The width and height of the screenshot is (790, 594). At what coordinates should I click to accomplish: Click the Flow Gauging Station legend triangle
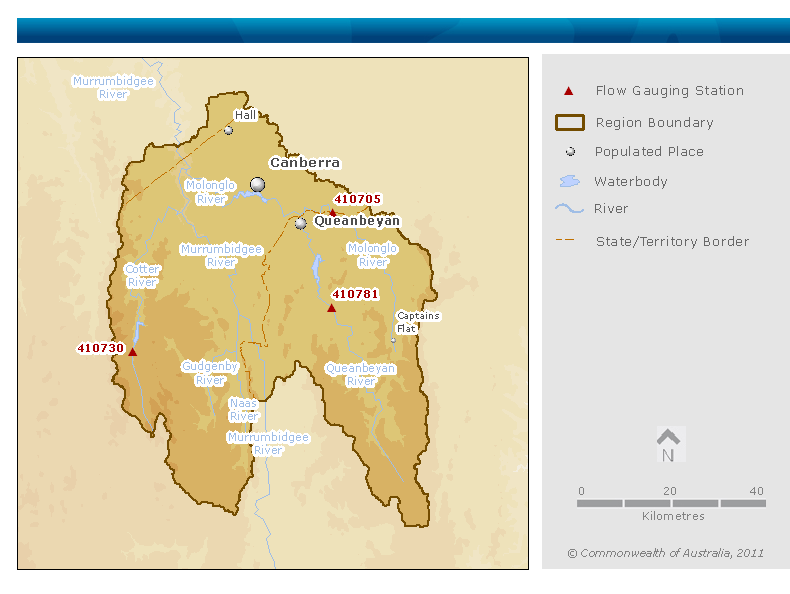(x=569, y=91)
